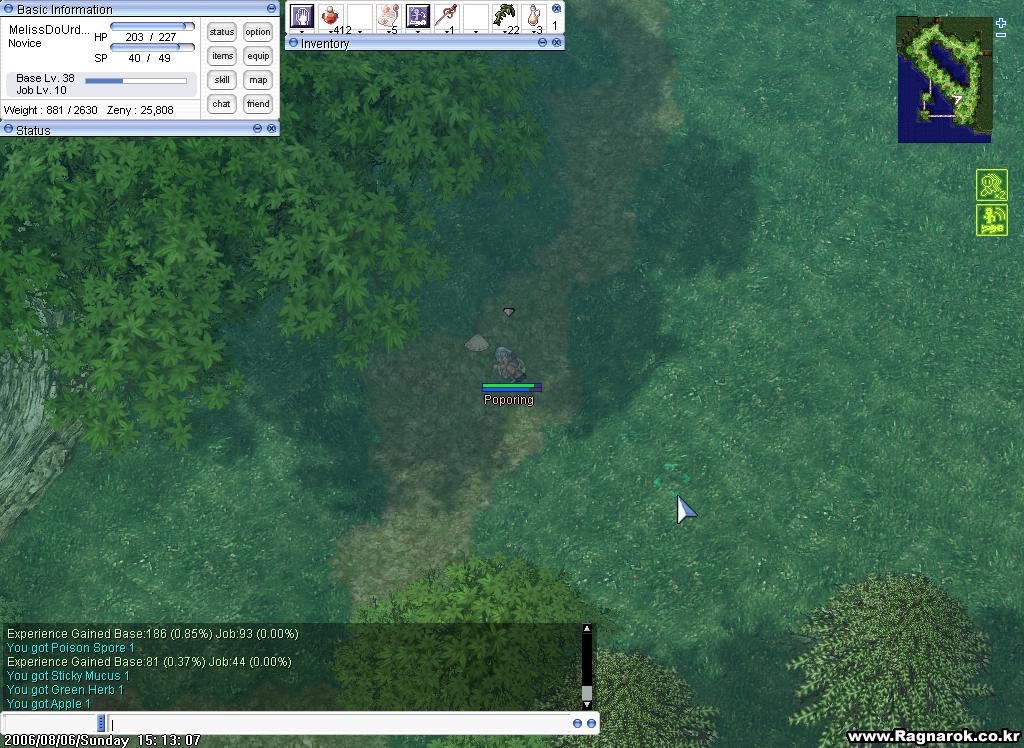This screenshot has width=1024, height=748.
Task: Click the base level experience bar
Action: [136, 81]
